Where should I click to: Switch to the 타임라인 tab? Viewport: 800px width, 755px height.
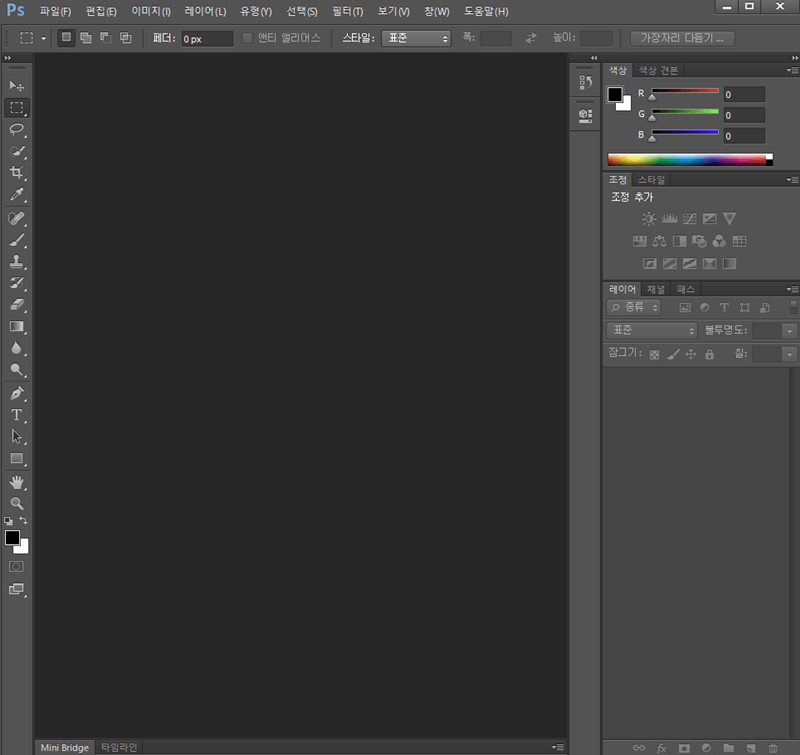(x=119, y=747)
